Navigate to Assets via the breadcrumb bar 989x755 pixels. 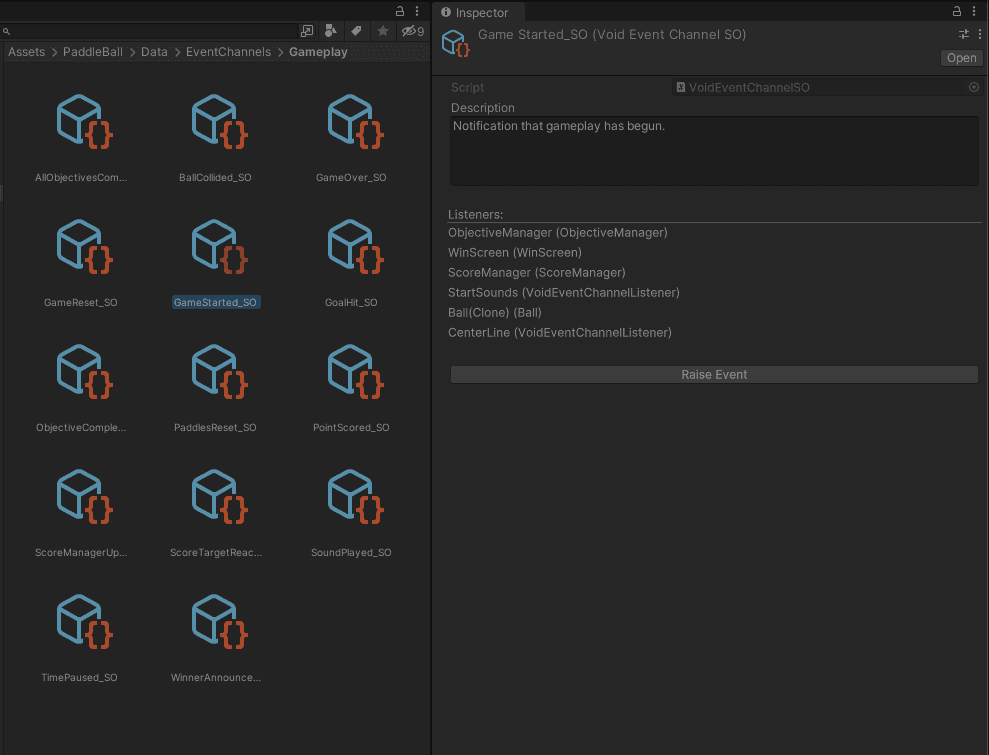[26, 51]
